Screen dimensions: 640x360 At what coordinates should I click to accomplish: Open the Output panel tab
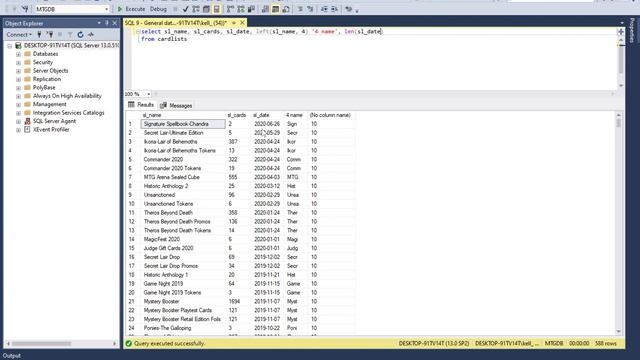[12, 356]
